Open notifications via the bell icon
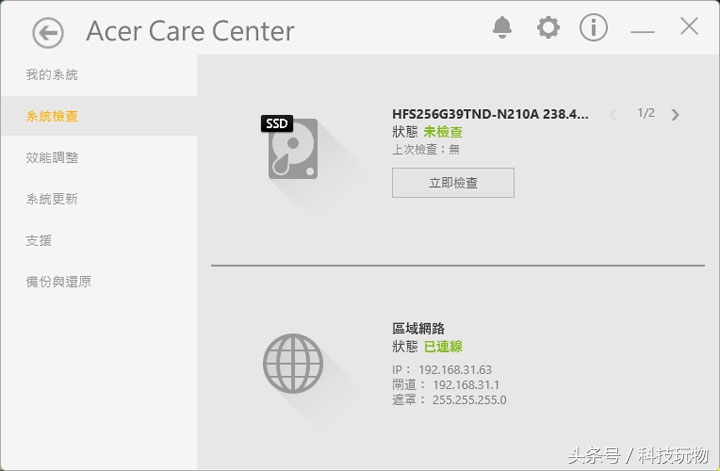720x471 pixels. (x=502, y=28)
